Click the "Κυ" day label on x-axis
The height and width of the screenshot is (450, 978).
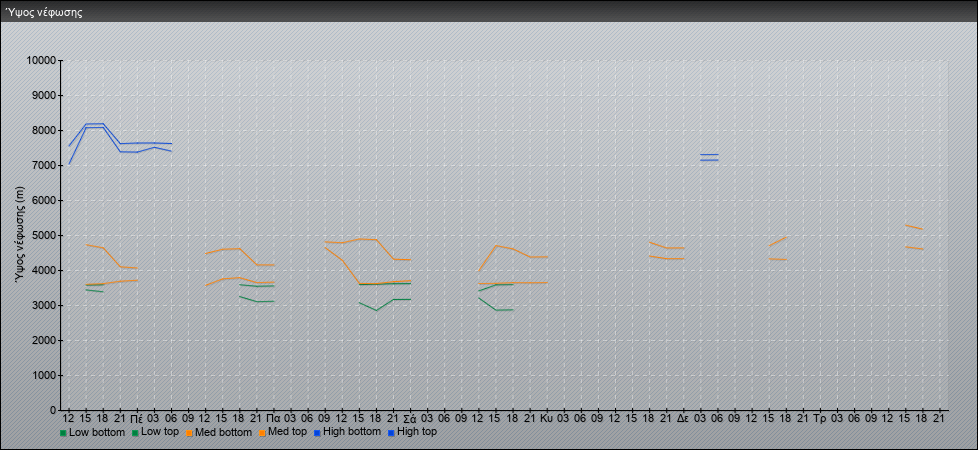pyautogui.click(x=546, y=418)
